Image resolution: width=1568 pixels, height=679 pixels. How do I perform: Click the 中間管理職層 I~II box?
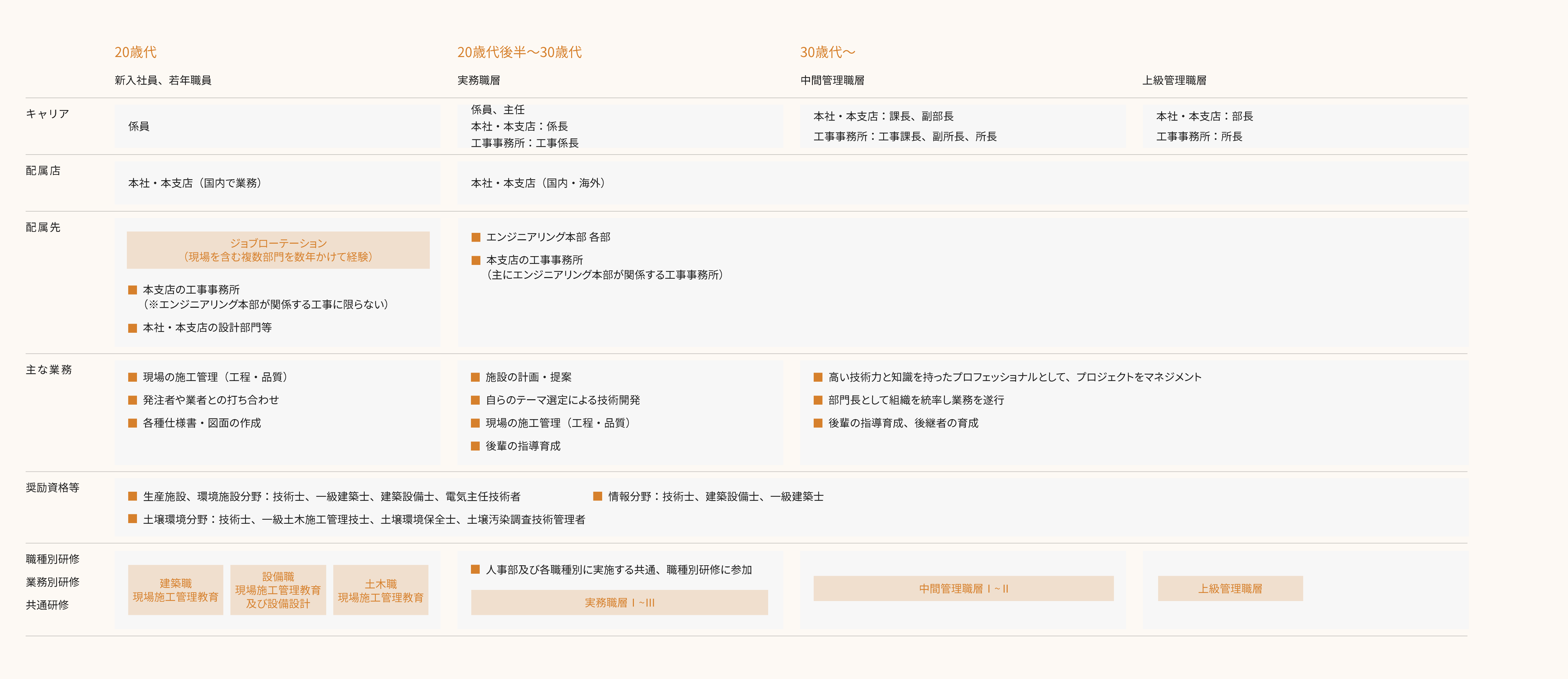(x=963, y=588)
